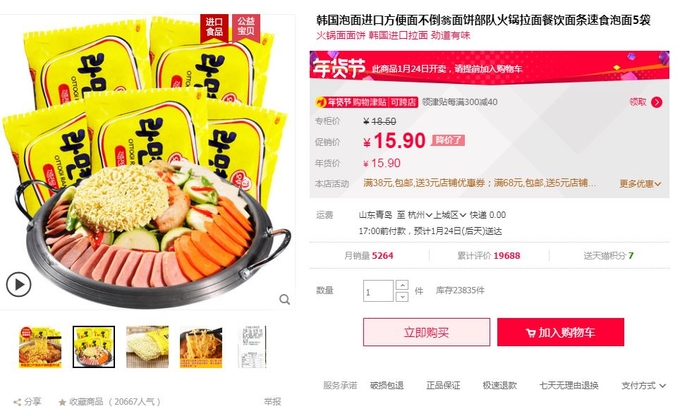Play the product video

[x=18, y=285]
